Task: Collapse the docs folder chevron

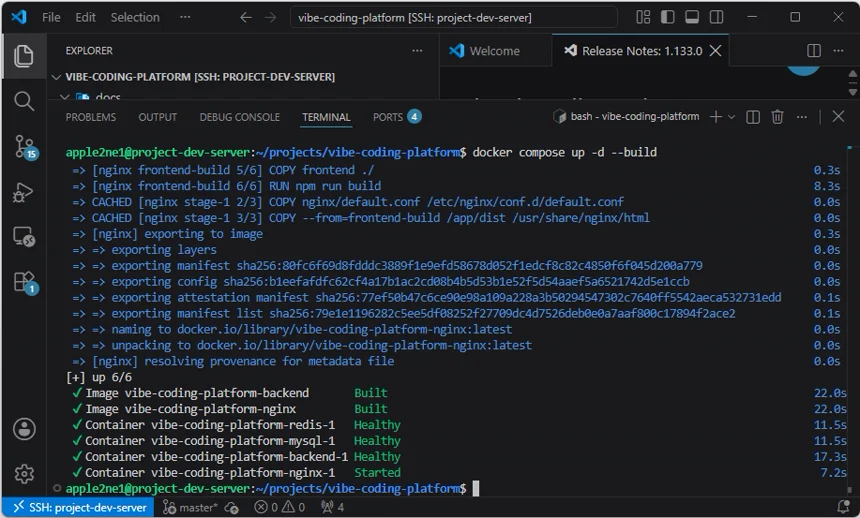Action: pyautogui.click(x=64, y=97)
